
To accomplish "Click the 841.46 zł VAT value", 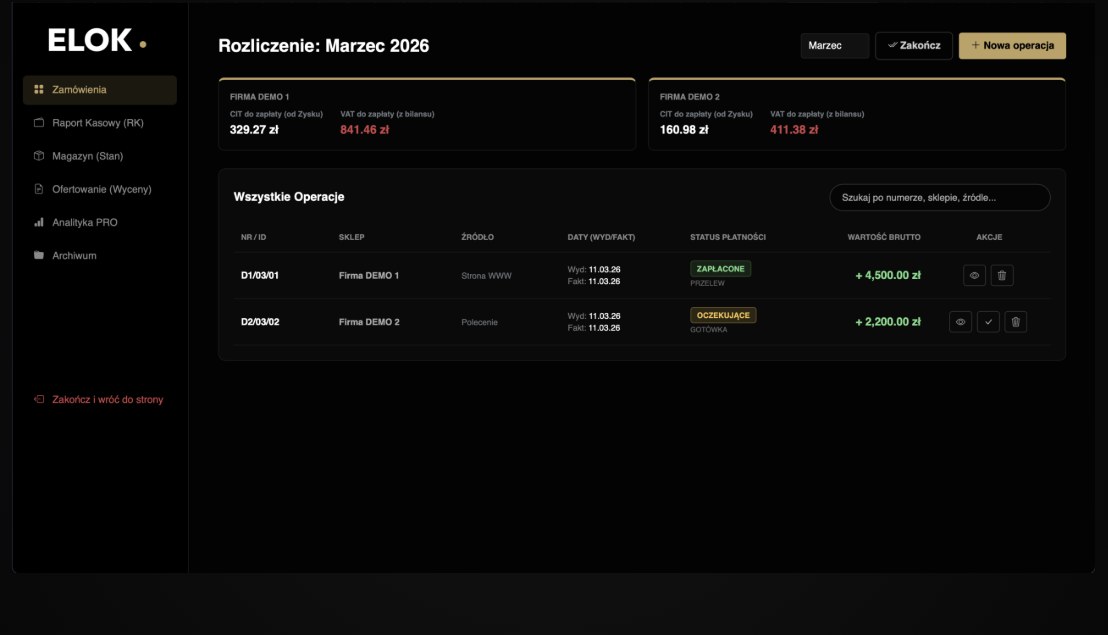I will tap(365, 130).
